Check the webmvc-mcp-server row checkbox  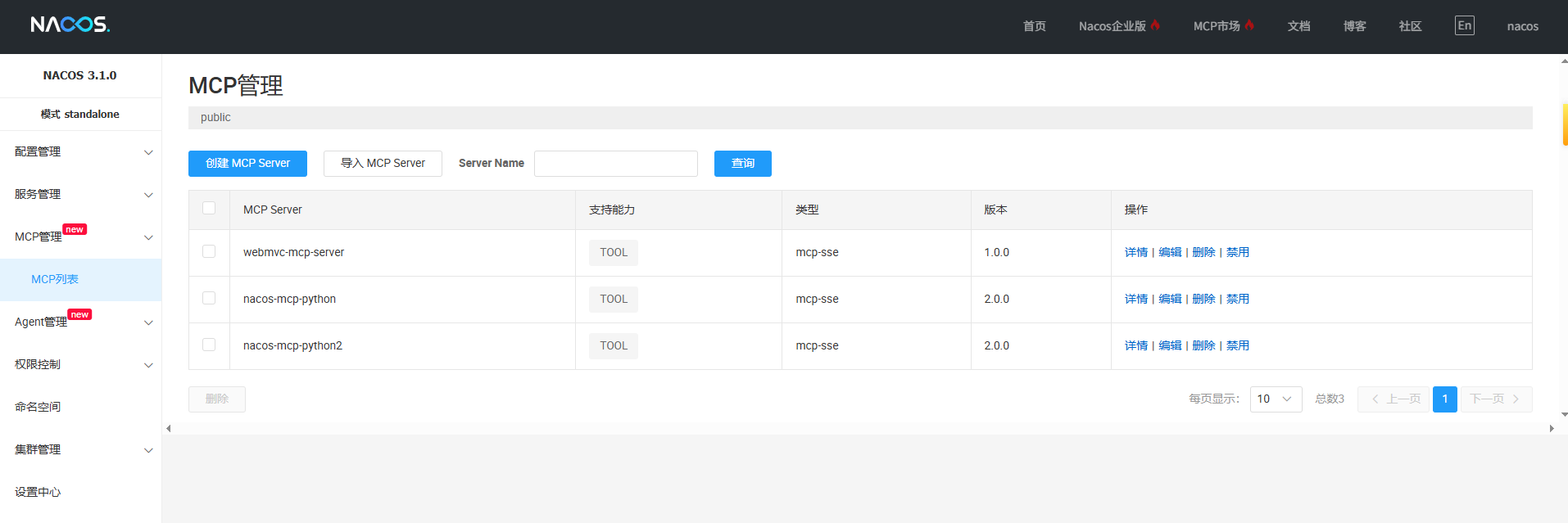[209, 251]
